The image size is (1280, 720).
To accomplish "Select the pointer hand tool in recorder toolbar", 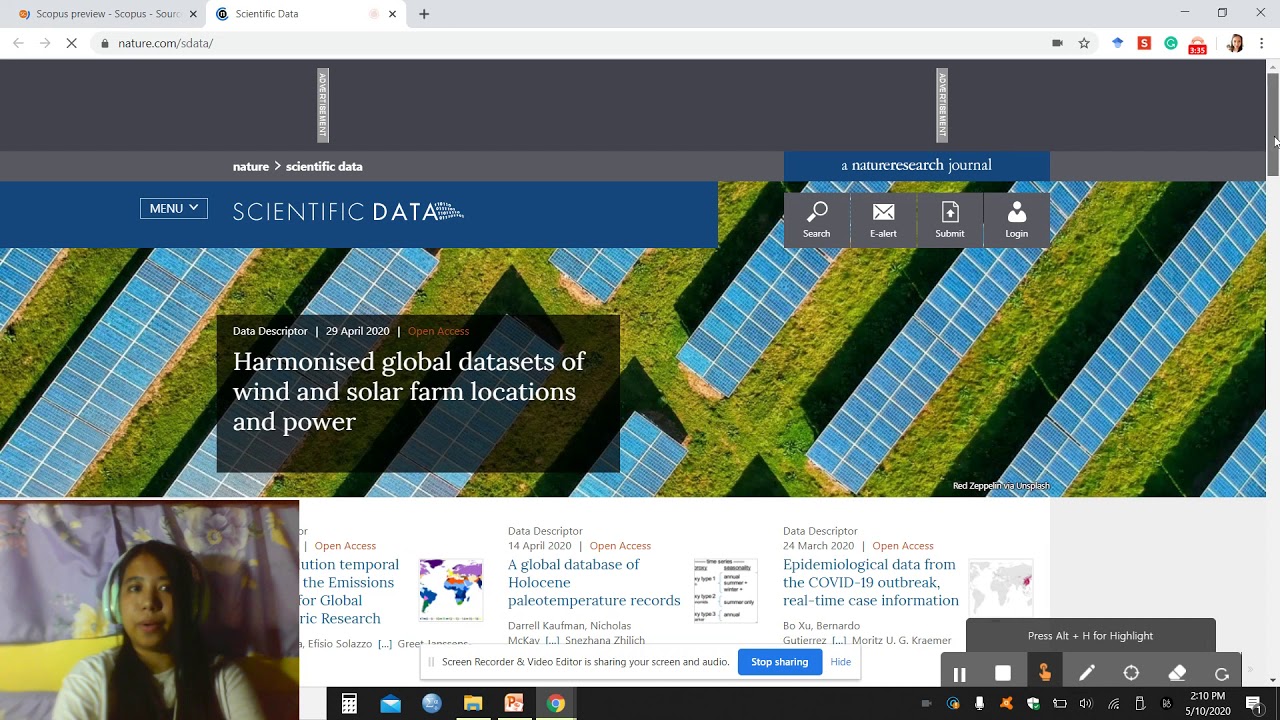I will [x=1045, y=673].
